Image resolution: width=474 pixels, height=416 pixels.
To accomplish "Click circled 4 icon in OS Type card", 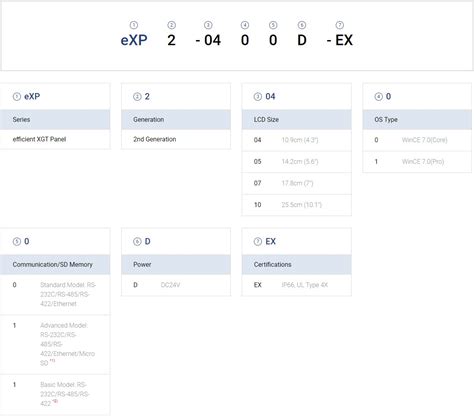I will tap(378, 96).
